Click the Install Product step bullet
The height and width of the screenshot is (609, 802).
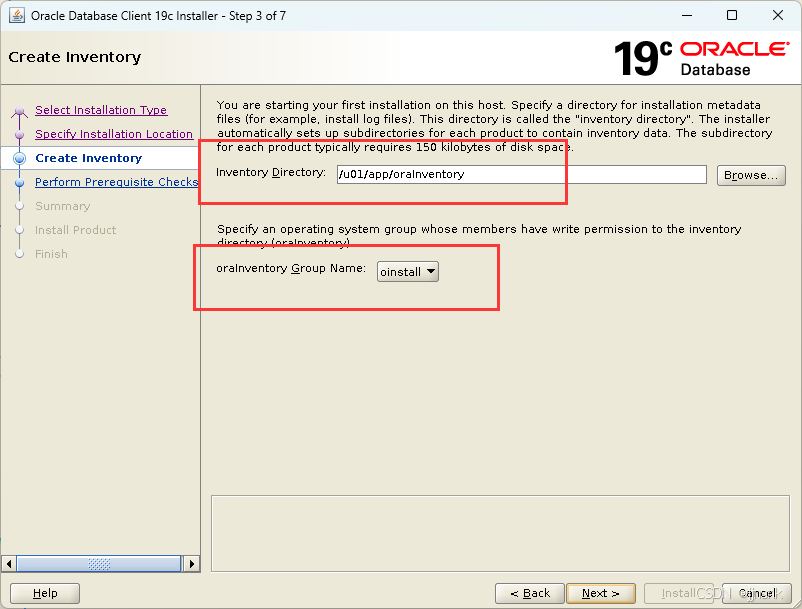pyautogui.click(x=19, y=230)
